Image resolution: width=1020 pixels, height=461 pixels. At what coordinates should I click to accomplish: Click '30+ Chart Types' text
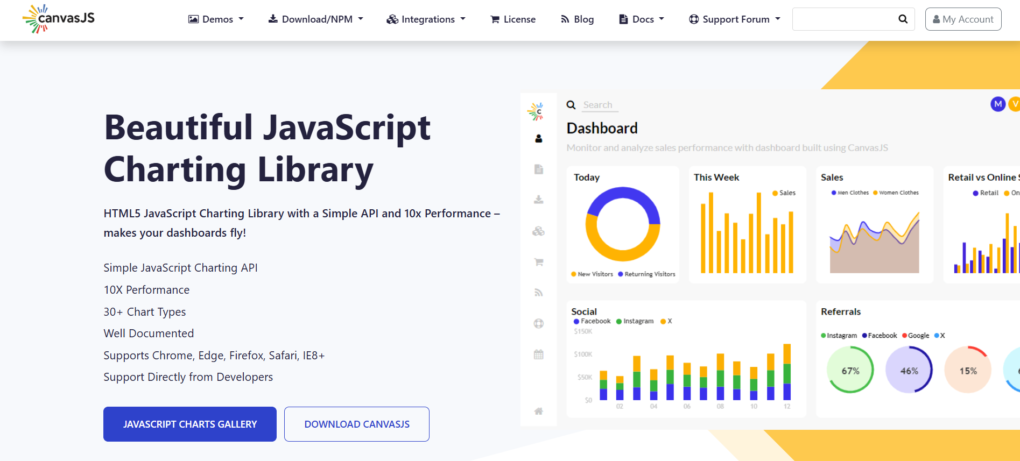point(144,312)
